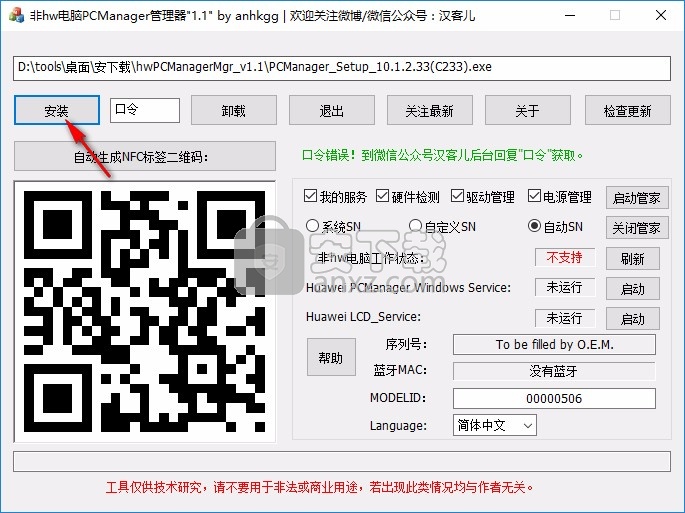Viewport: 685px width, 513px height.
Task: Start the Huawei PCManager Windows Service
Action: pyautogui.click(x=633, y=288)
